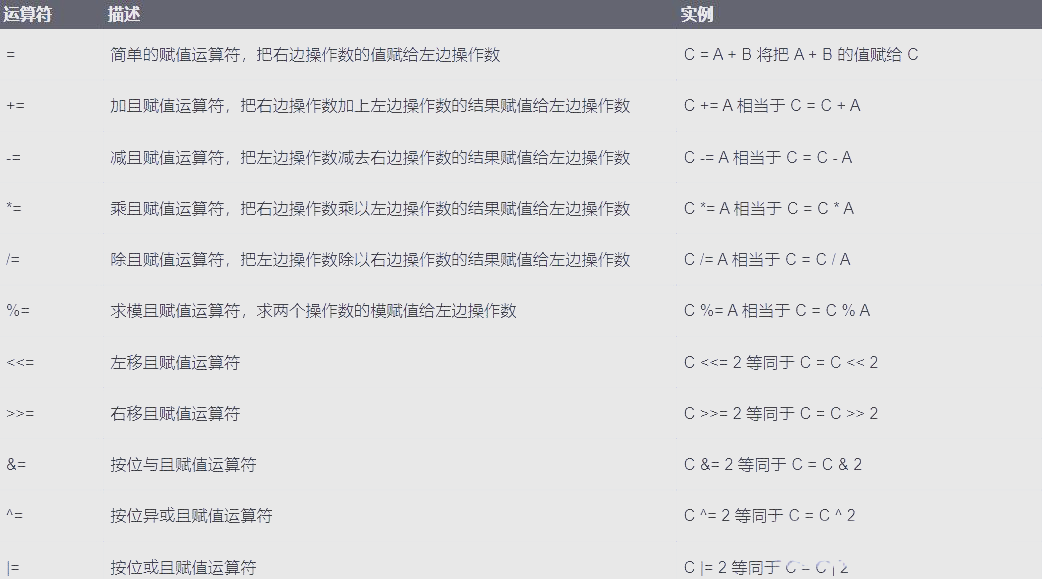Select the ^= operator cell
Viewport: 1042px width, 579px height.
pyautogui.click(x=15, y=515)
